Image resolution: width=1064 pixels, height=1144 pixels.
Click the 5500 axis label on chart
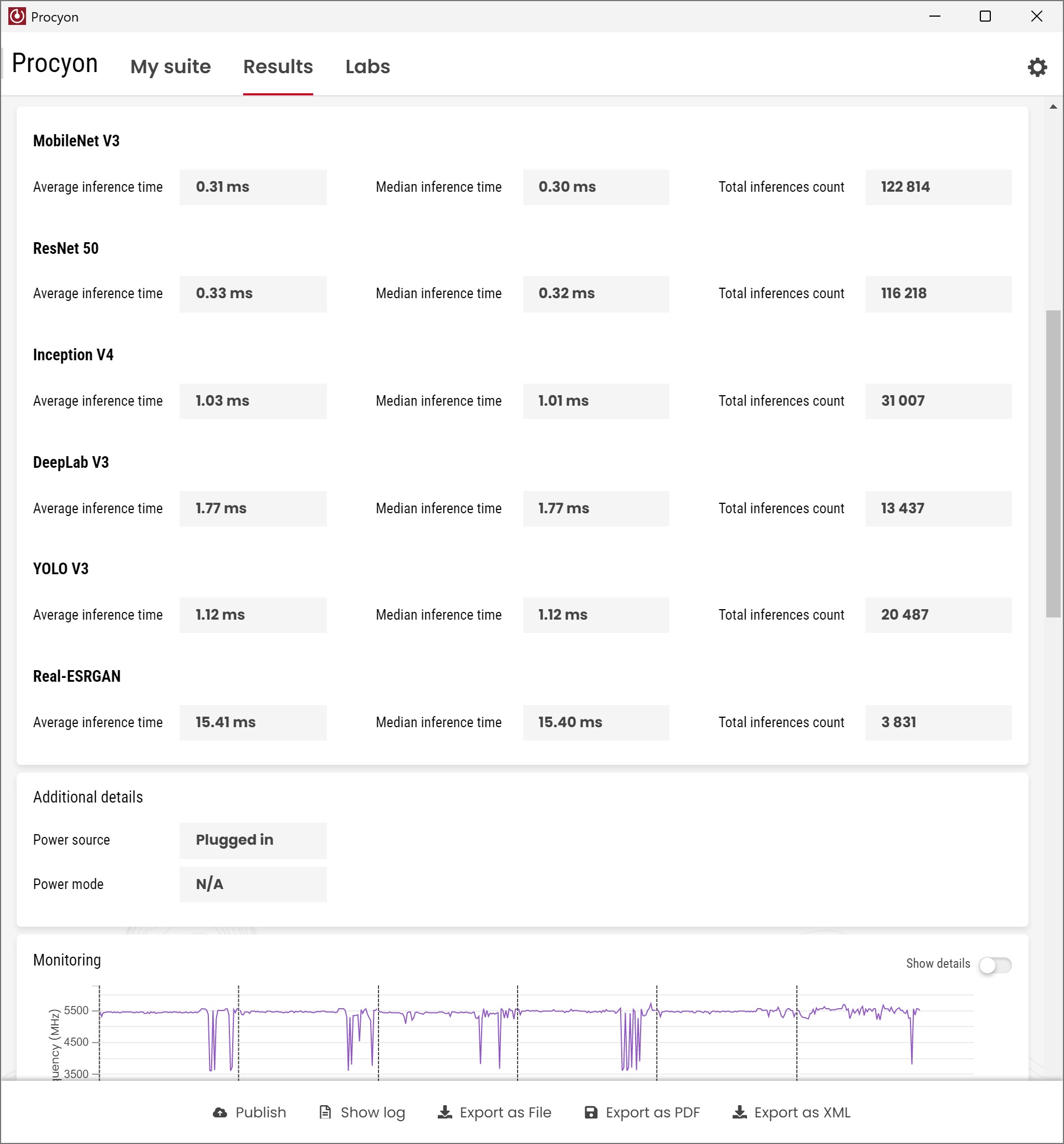76,1010
